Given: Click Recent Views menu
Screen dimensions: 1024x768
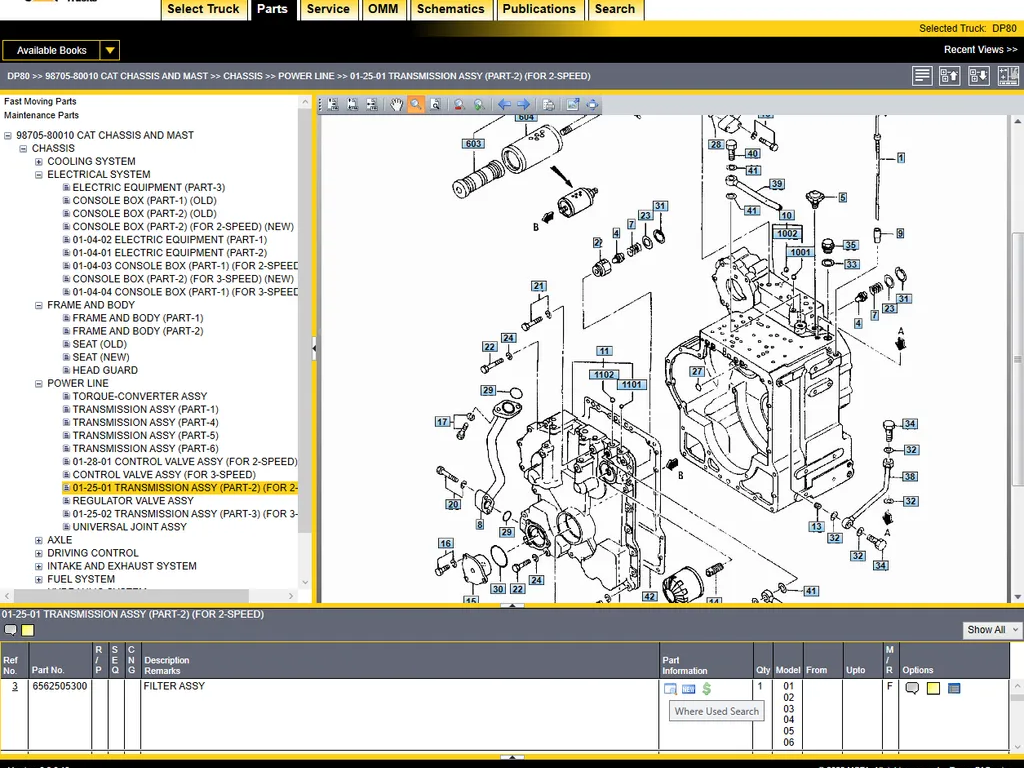Looking at the screenshot, I should click(x=979, y=50).
